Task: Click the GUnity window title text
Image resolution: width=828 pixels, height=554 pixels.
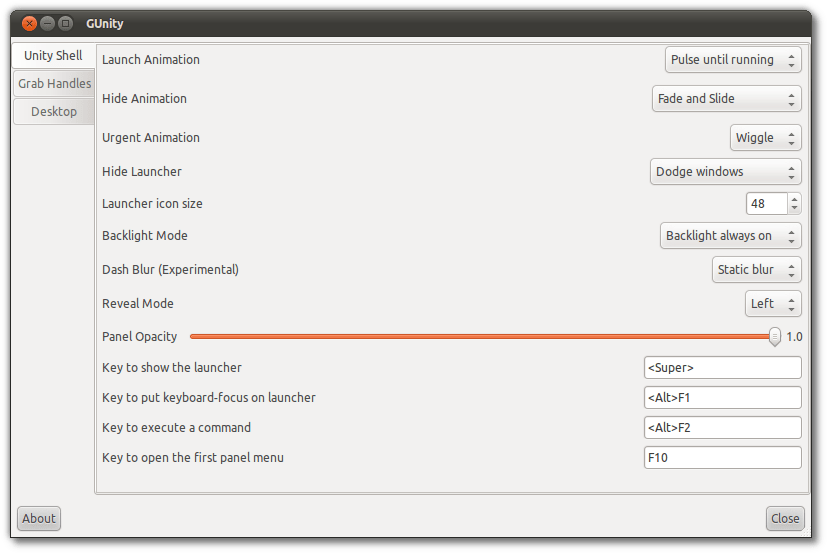Action: (105, 24)
